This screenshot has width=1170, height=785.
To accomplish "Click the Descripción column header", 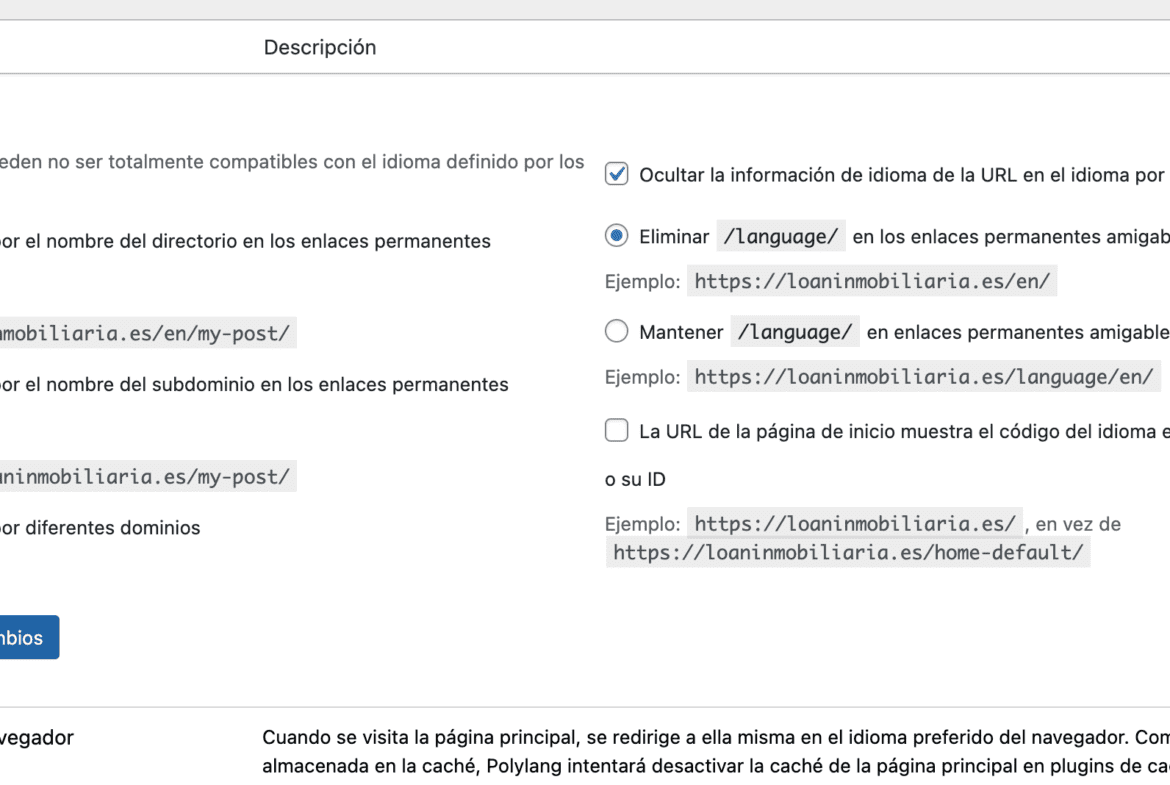I will [x=320, y=47].
